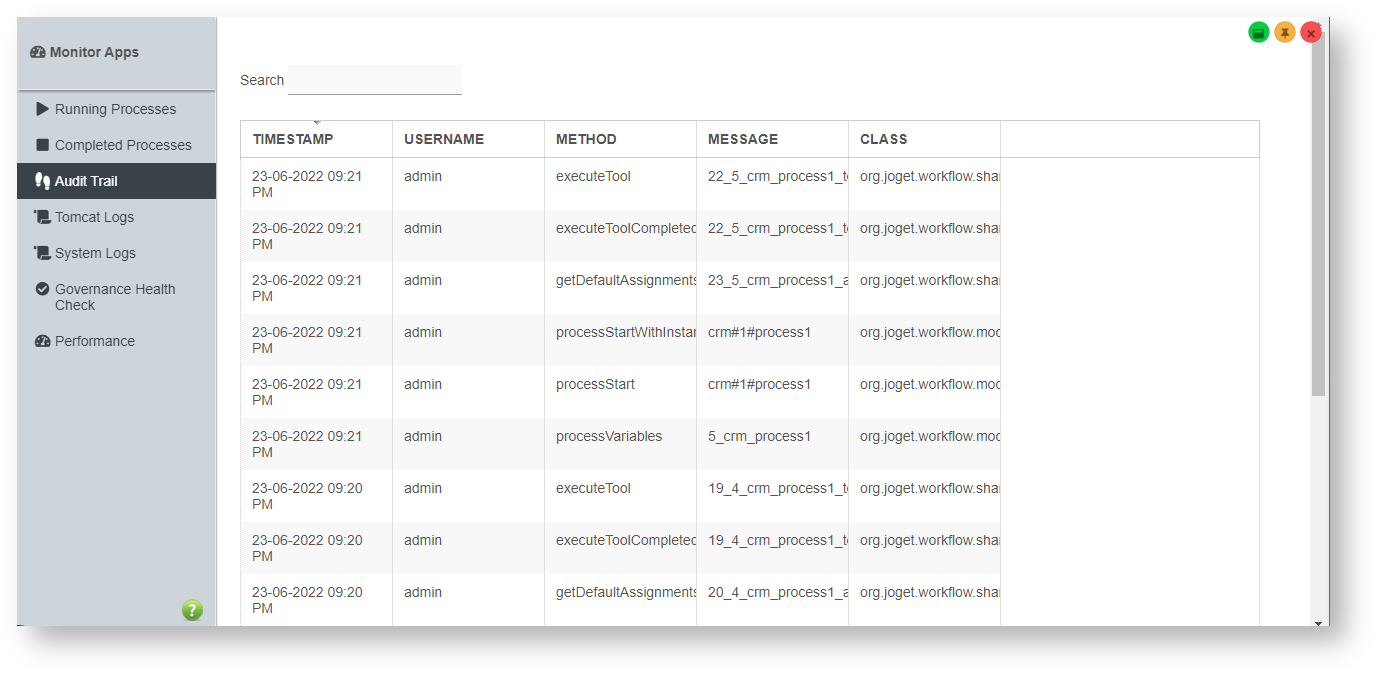Sort table by USERNAME column header
Screen dimensions: 1378x674
tap(444, 139)
